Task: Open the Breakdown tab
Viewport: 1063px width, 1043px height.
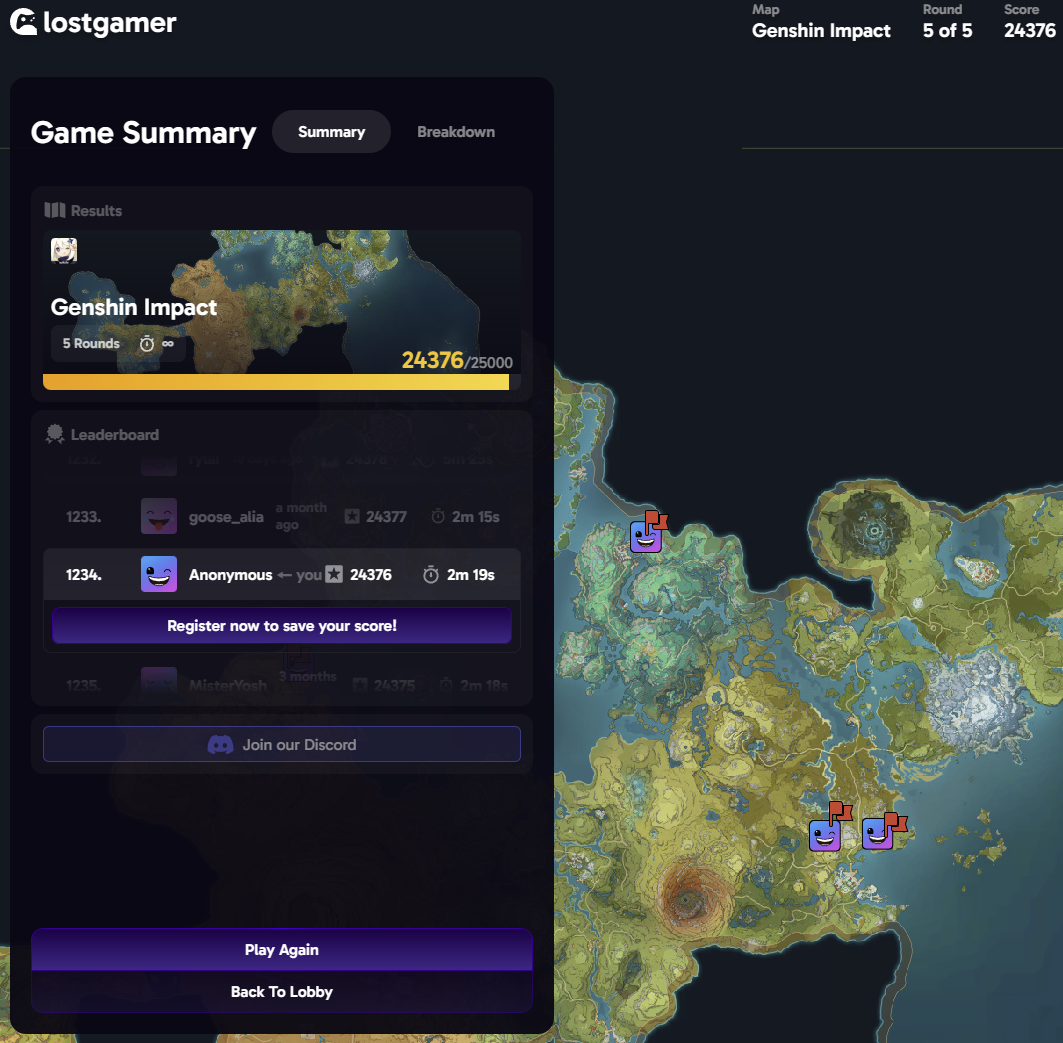Action: (456, 132)
